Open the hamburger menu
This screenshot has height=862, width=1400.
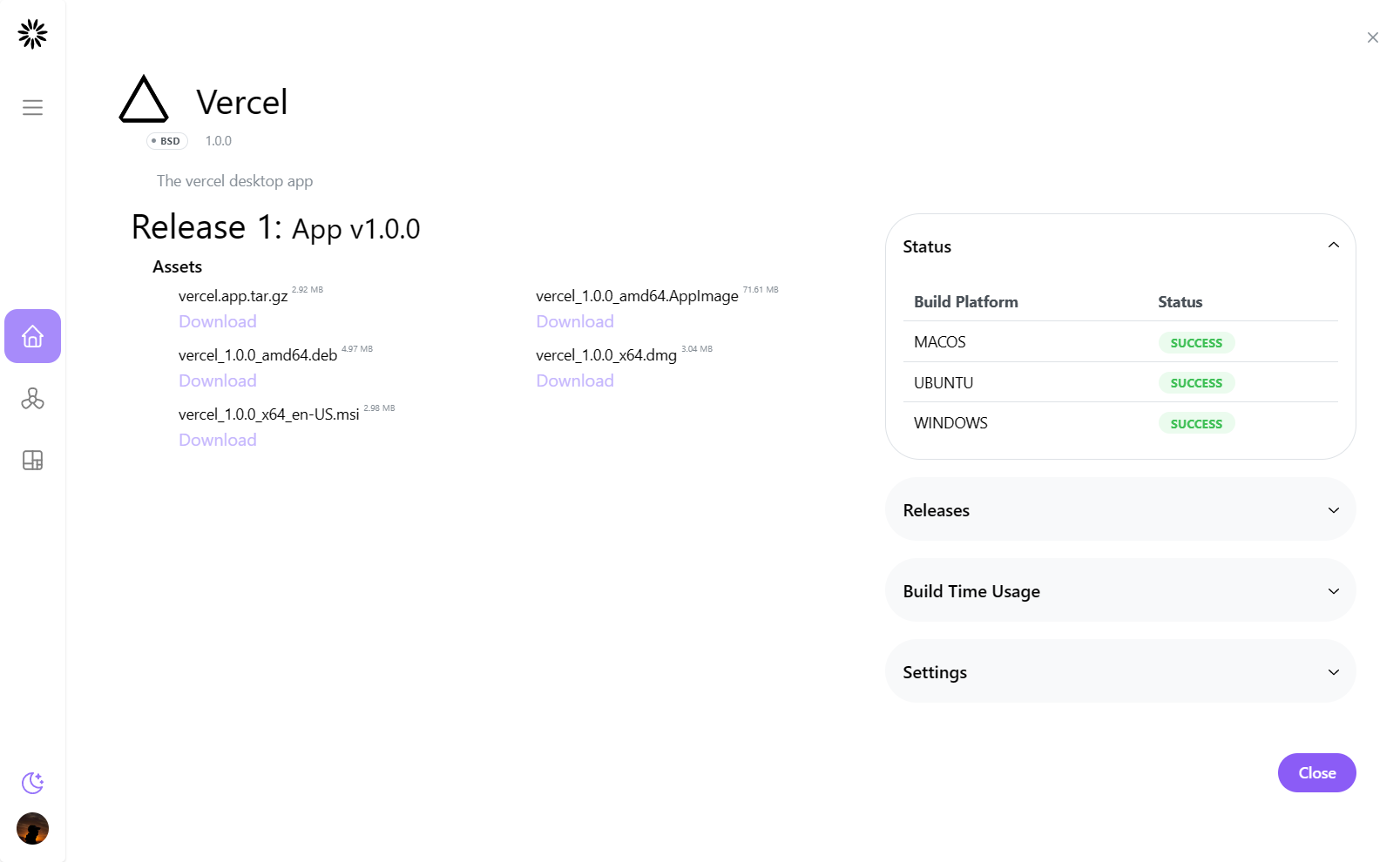pyautogui.click(x=32, y=107)
